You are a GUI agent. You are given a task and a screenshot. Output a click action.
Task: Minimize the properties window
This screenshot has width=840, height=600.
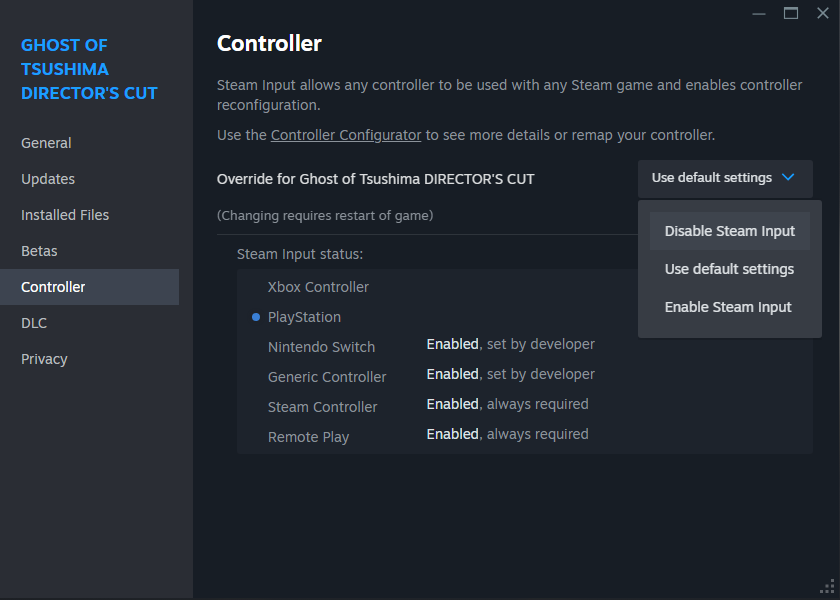click(760, 13)
